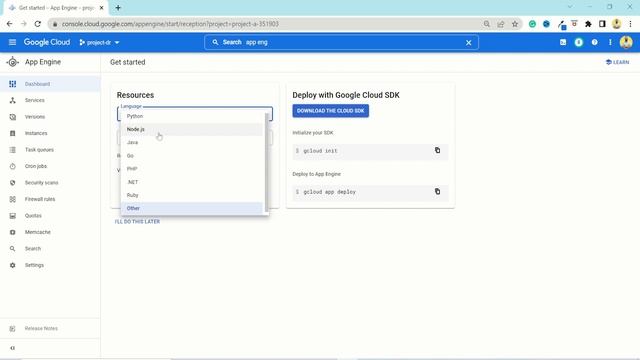Open the Google Cloud navigation hamburger menu
This screenshot has width=640, height=360.
pyautogui.click(x=12, y=42)
